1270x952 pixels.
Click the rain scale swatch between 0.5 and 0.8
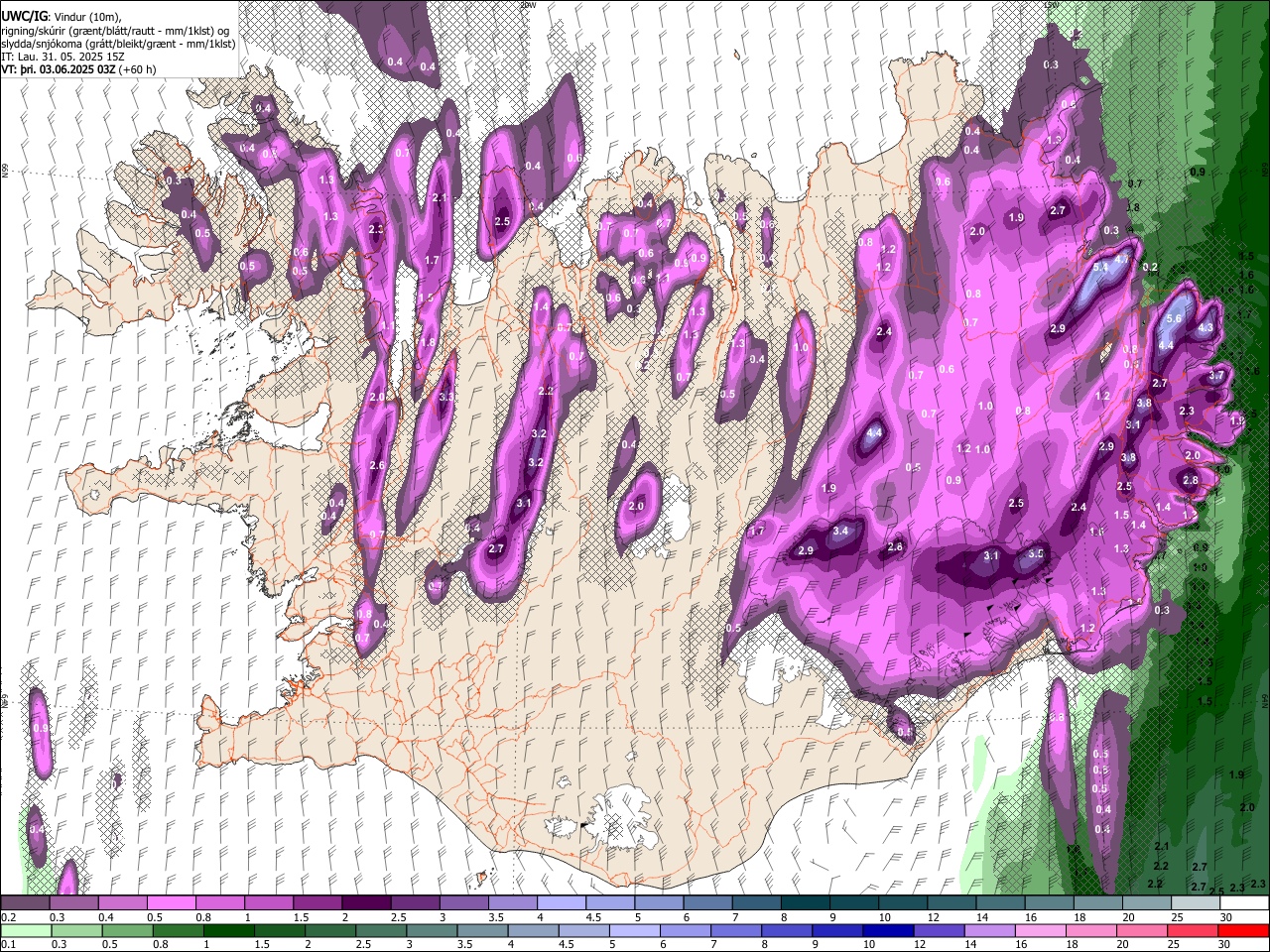click(127, 931)
